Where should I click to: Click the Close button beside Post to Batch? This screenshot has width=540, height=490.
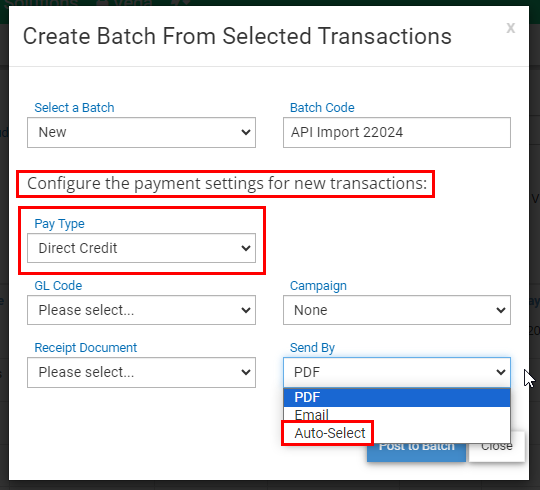pos(497,452)
